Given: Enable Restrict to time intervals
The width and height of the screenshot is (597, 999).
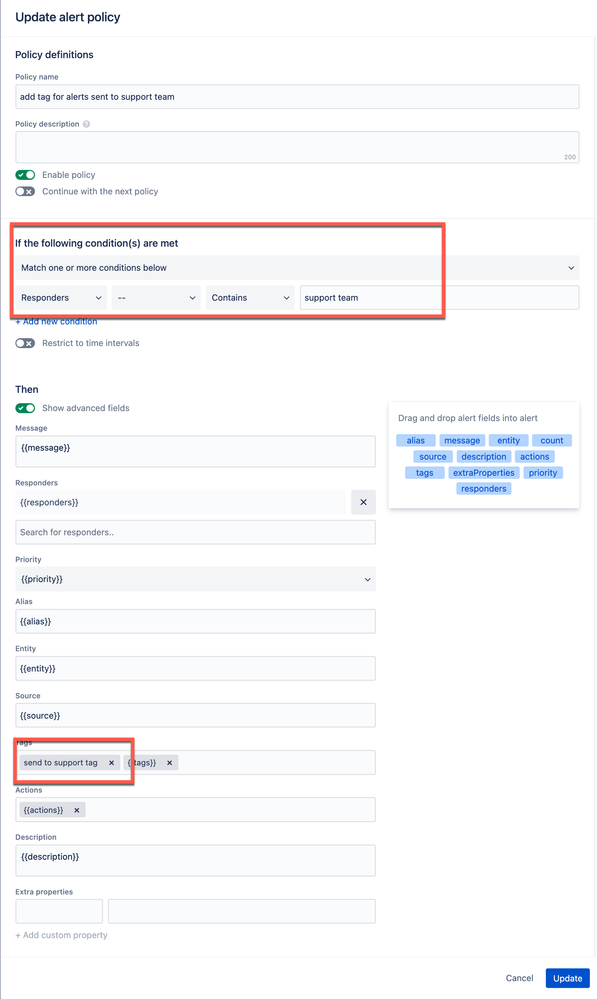Looking at the screenshot, I should coord(25,343).
